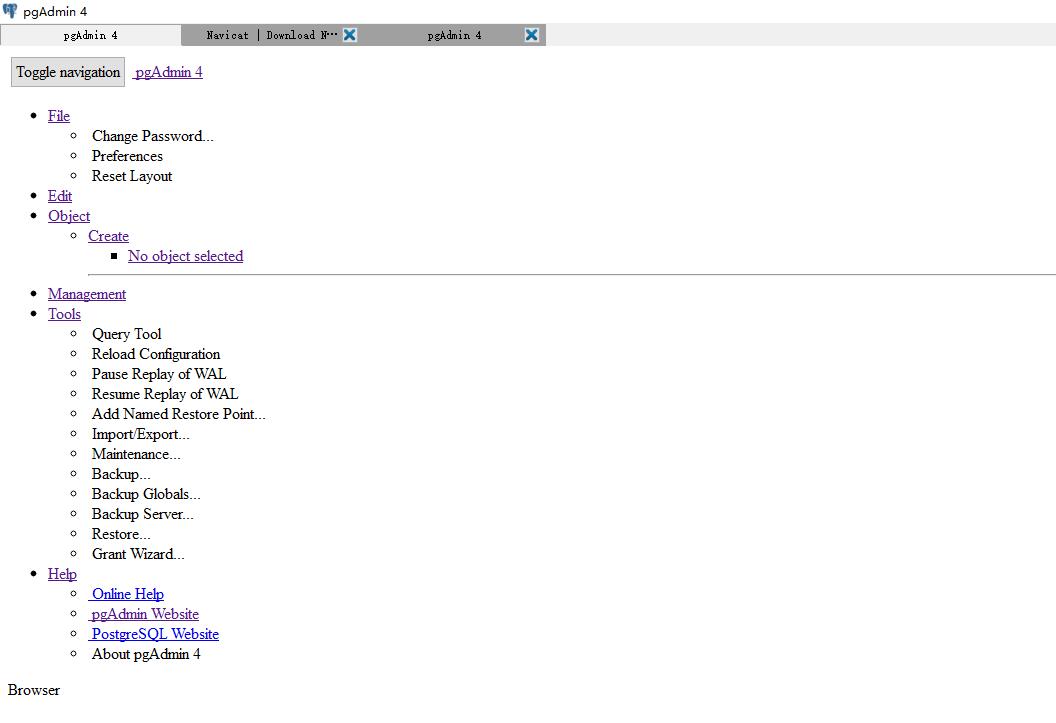Open the Restore... entry
Viewport: 1056px width, 723px height.
(121, 535)
